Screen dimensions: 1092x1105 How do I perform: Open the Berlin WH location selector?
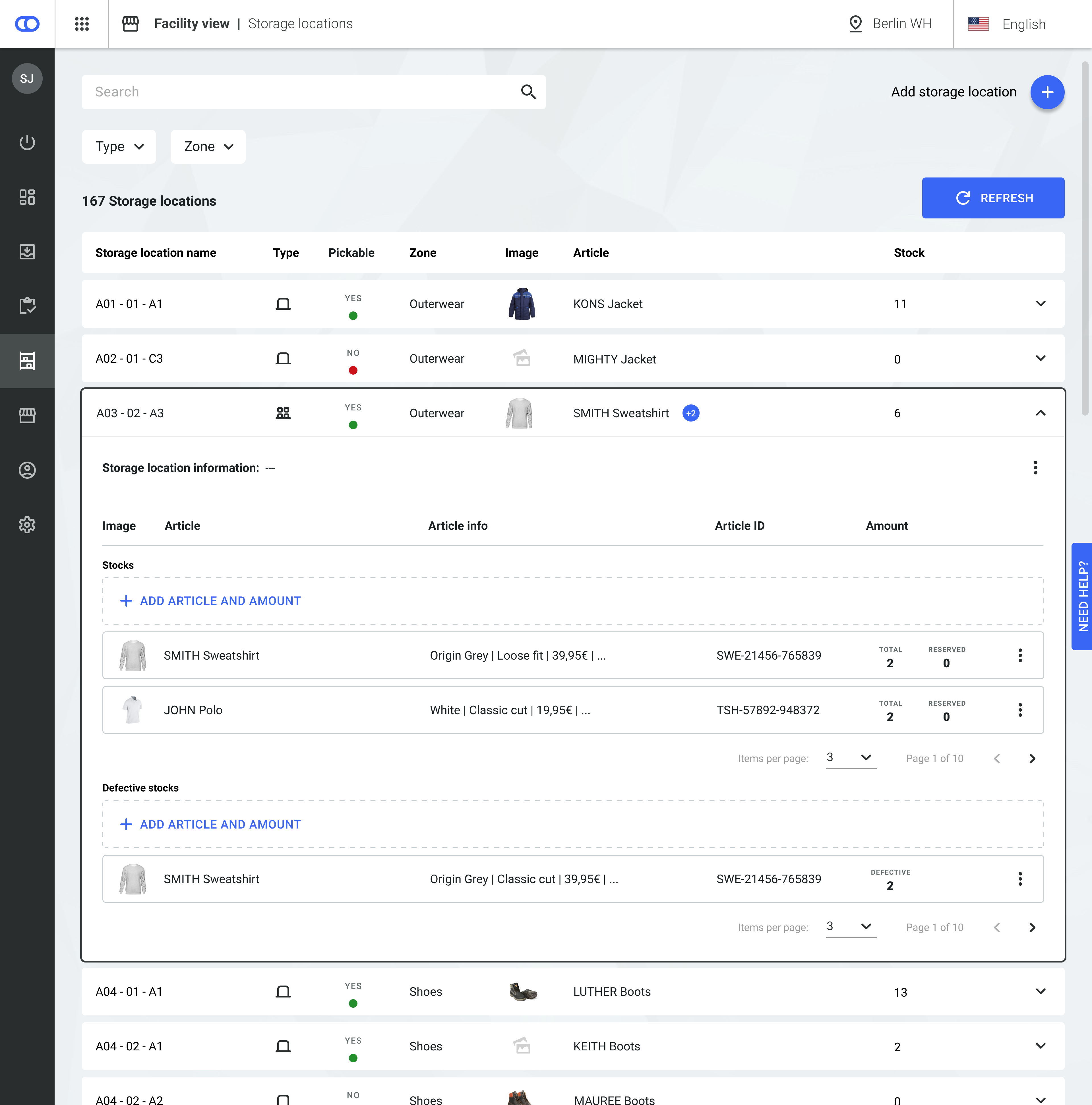[890, 24]
